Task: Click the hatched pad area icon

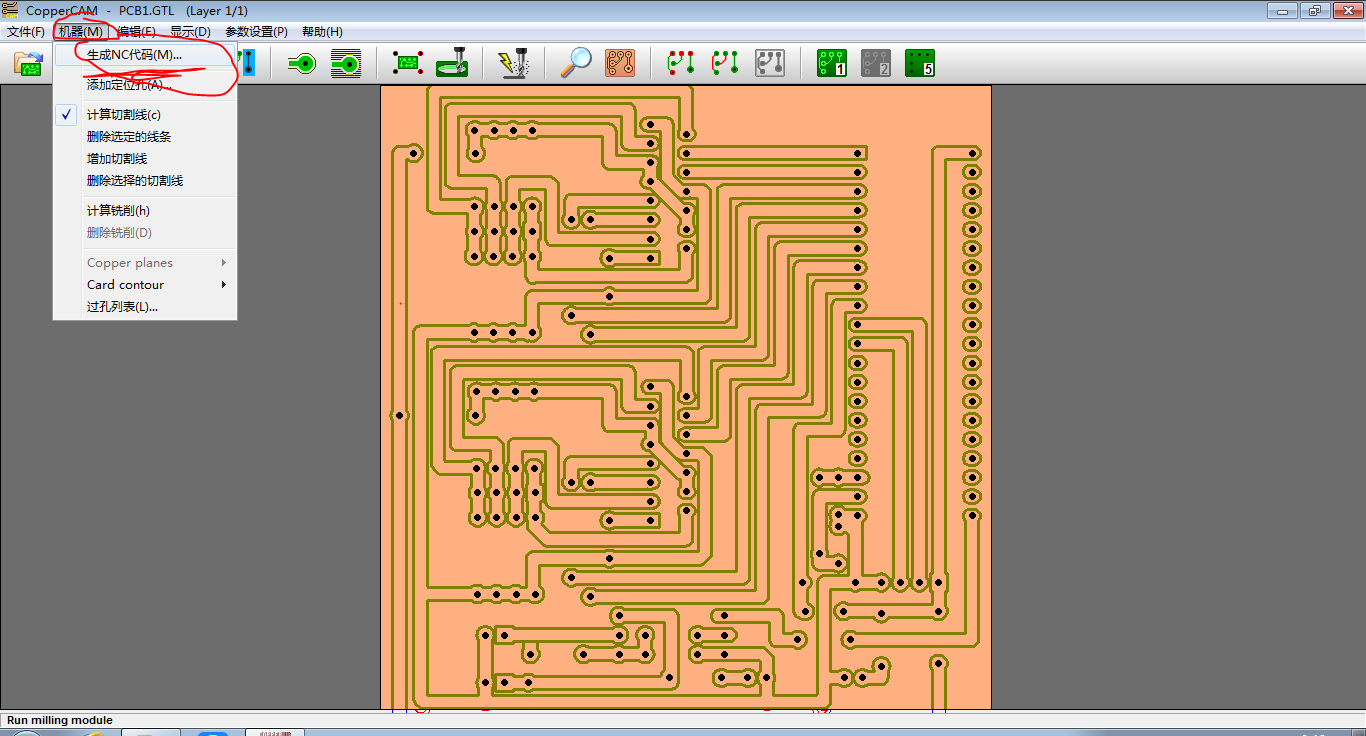Action: (x=345, y=64)
